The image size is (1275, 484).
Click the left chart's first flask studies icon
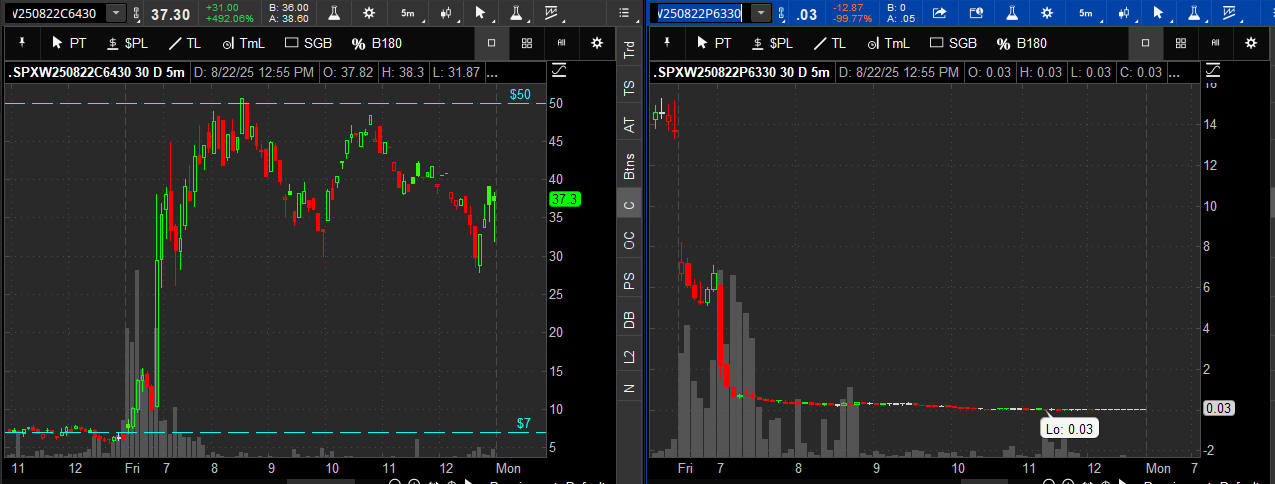[x=329, y=13]
